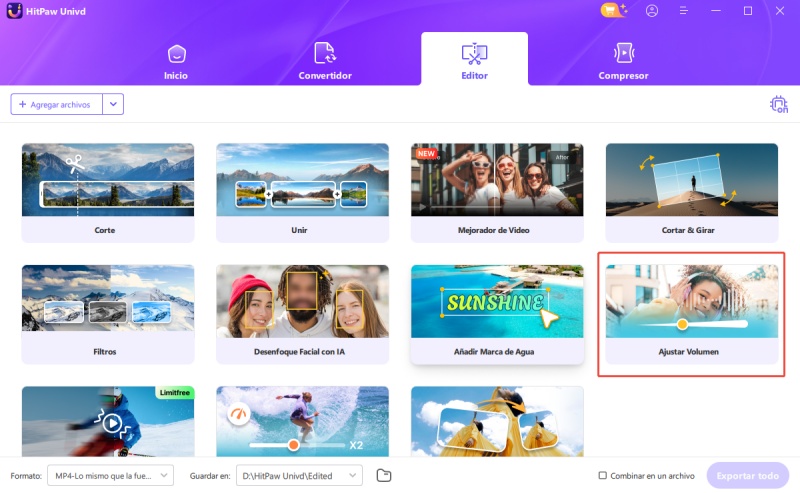Open the yellow dress picture-in-picture card
The image size is (800, 493).
[497, 422]
